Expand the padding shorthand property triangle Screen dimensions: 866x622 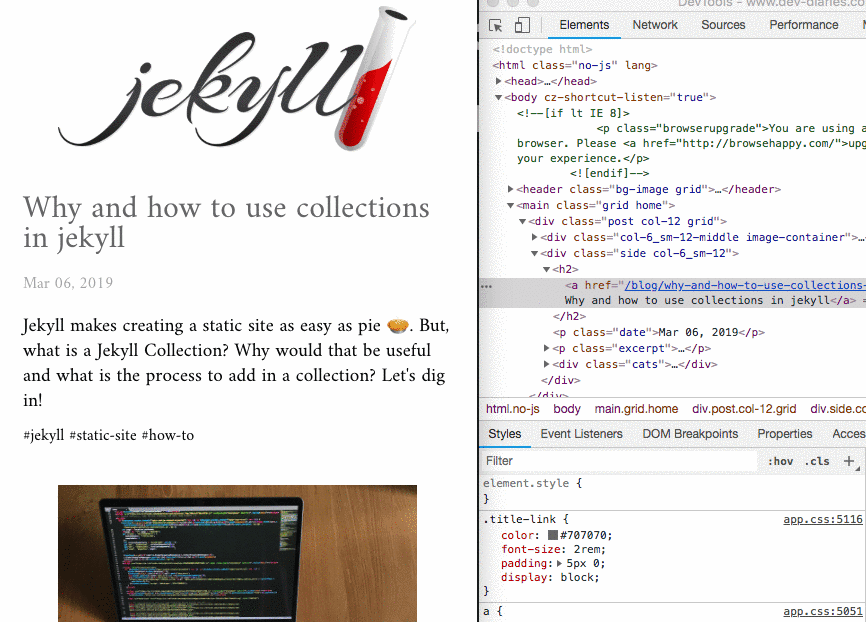point(559,563)
